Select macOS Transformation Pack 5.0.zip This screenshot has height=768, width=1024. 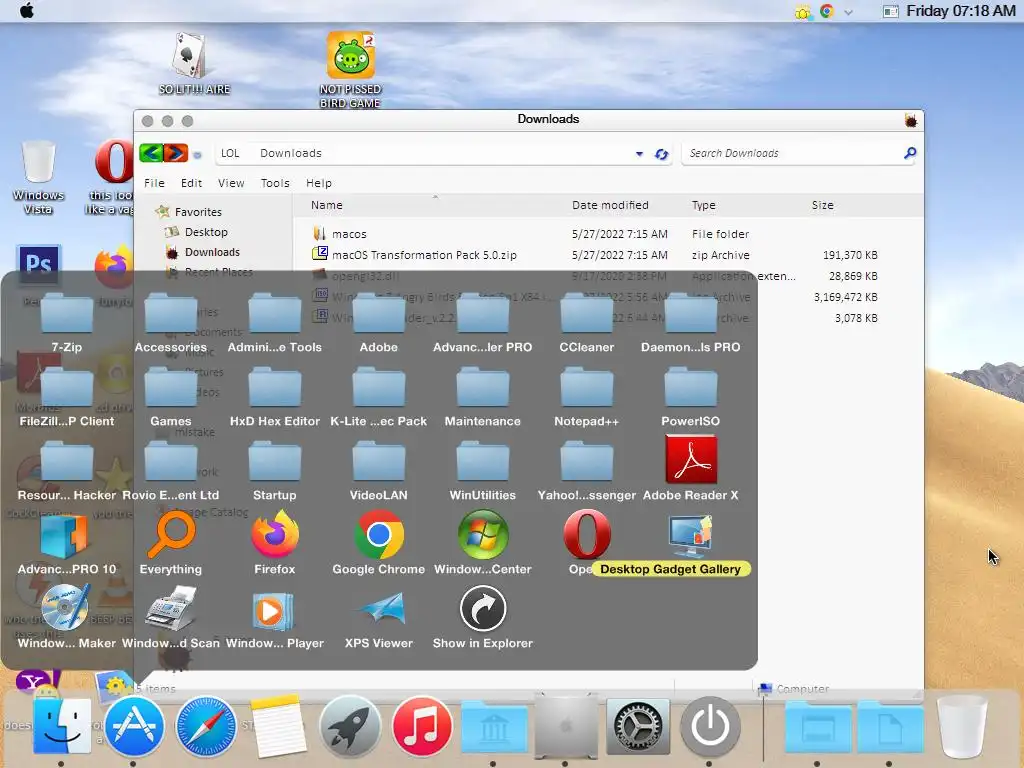tap(595, 255)
